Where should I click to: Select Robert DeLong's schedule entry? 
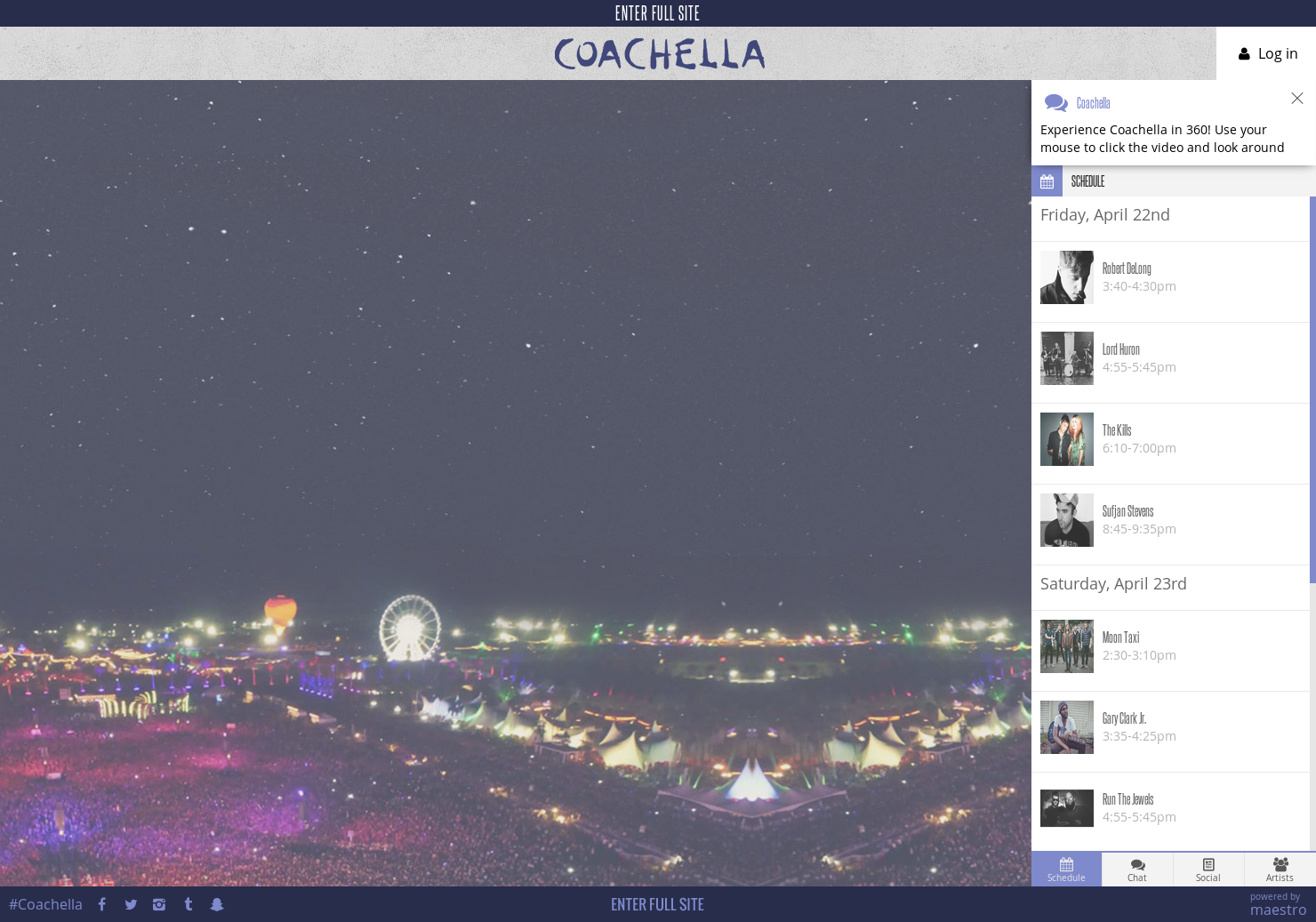(x=1170, y=277)
